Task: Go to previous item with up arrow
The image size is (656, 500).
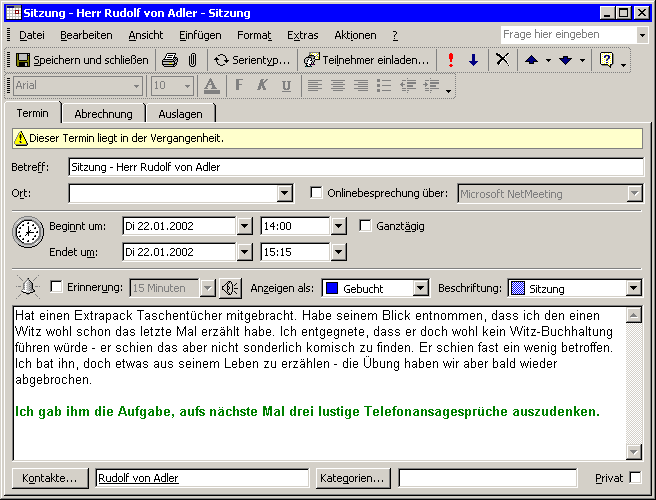Action: coord(531,60)
